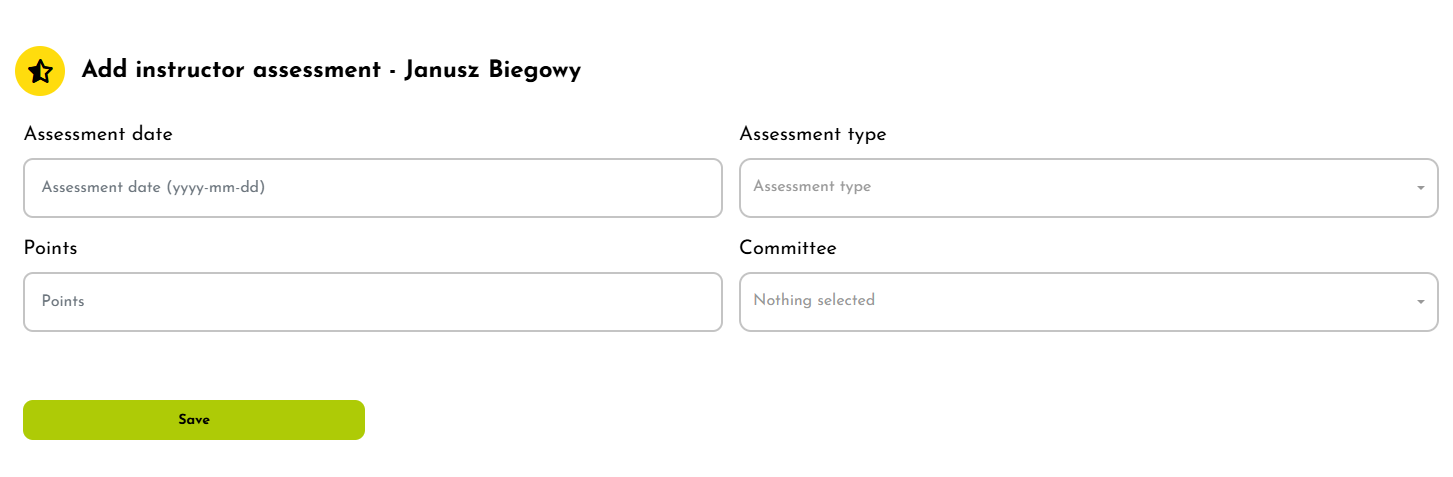Click the caret arrow of Assessment type
This screenshot has width=1453, height=477.
coord(1420,188)
